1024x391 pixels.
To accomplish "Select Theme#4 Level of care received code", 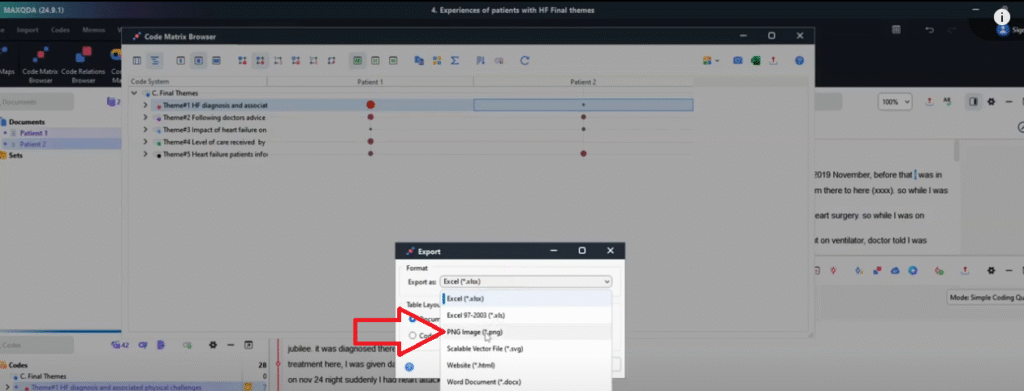I will coord(214,142).
